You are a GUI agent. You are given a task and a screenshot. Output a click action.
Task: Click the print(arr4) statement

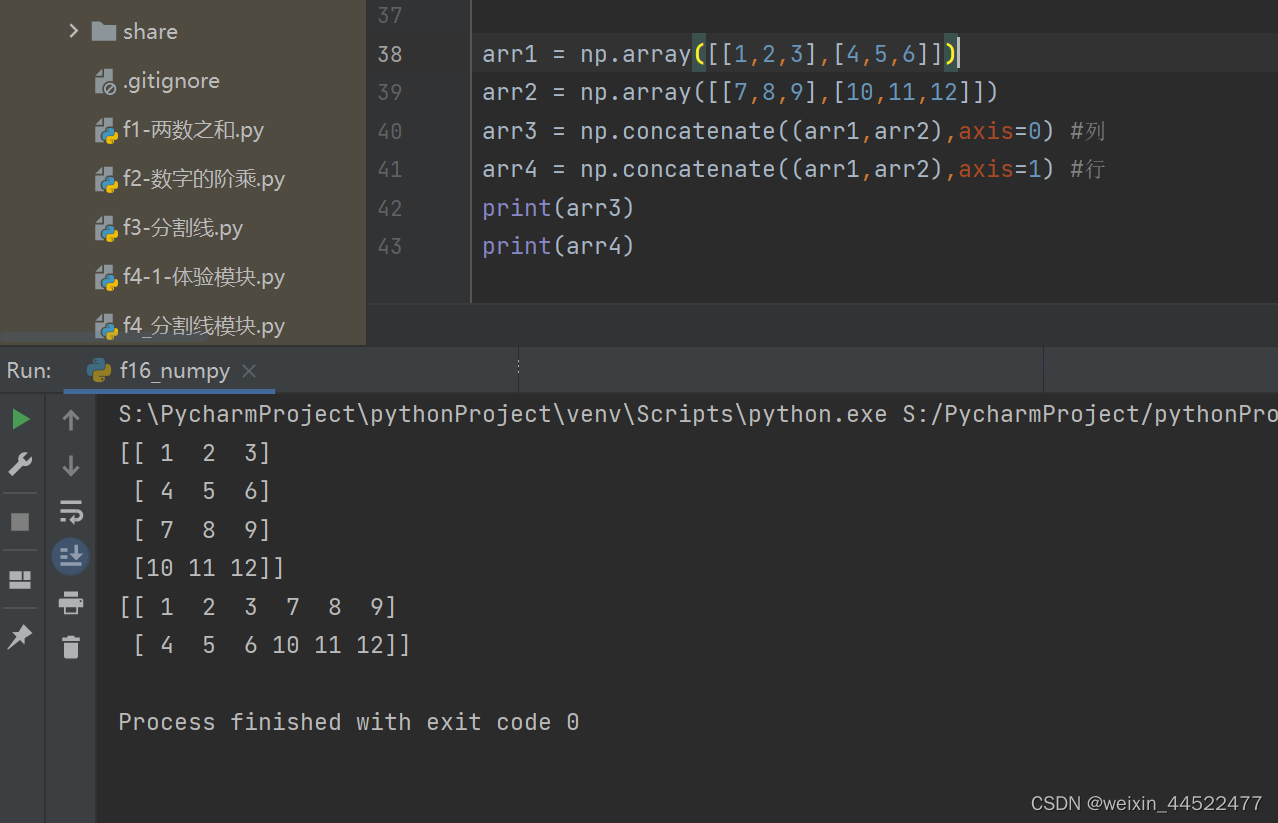coord(558,246)
